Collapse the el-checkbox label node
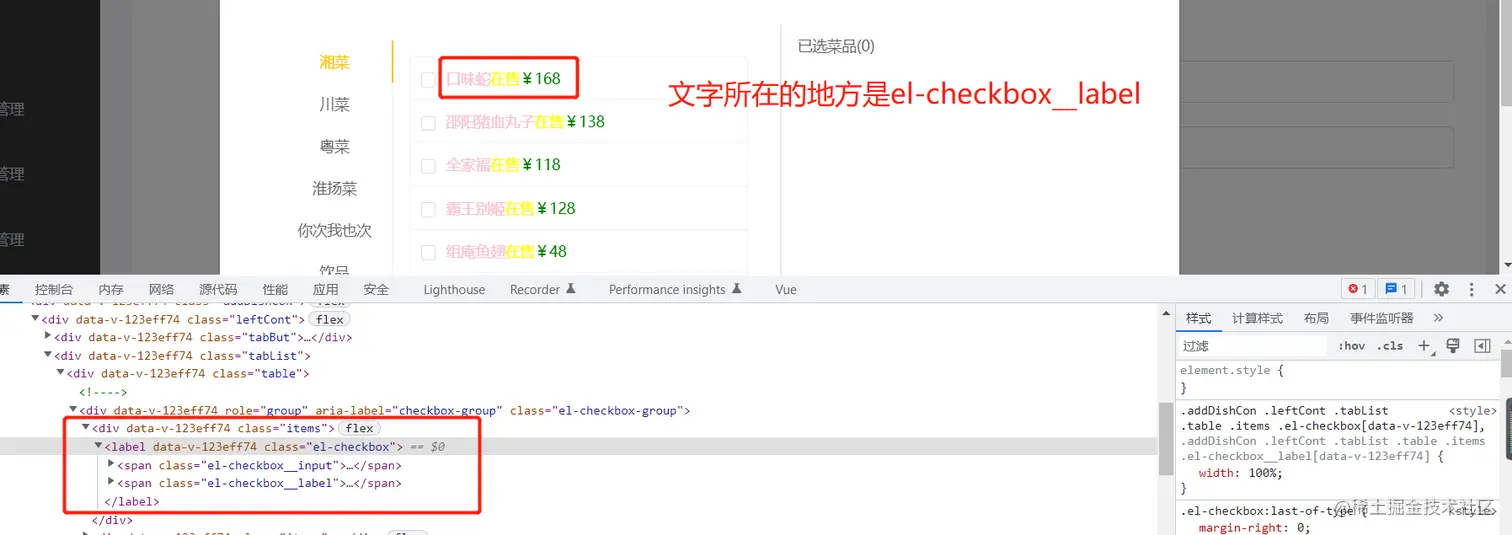 tap(98, 446)
